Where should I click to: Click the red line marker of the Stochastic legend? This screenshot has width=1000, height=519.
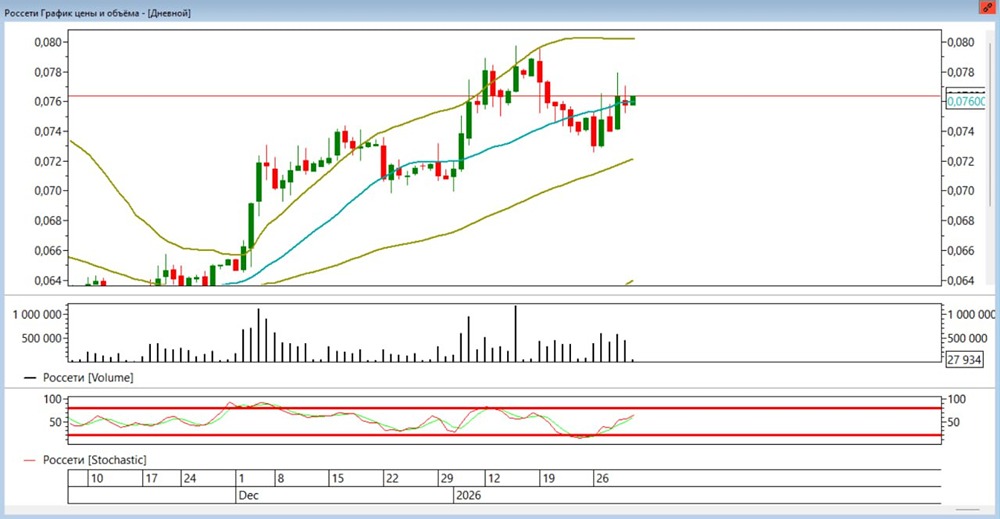pos(29,460)
